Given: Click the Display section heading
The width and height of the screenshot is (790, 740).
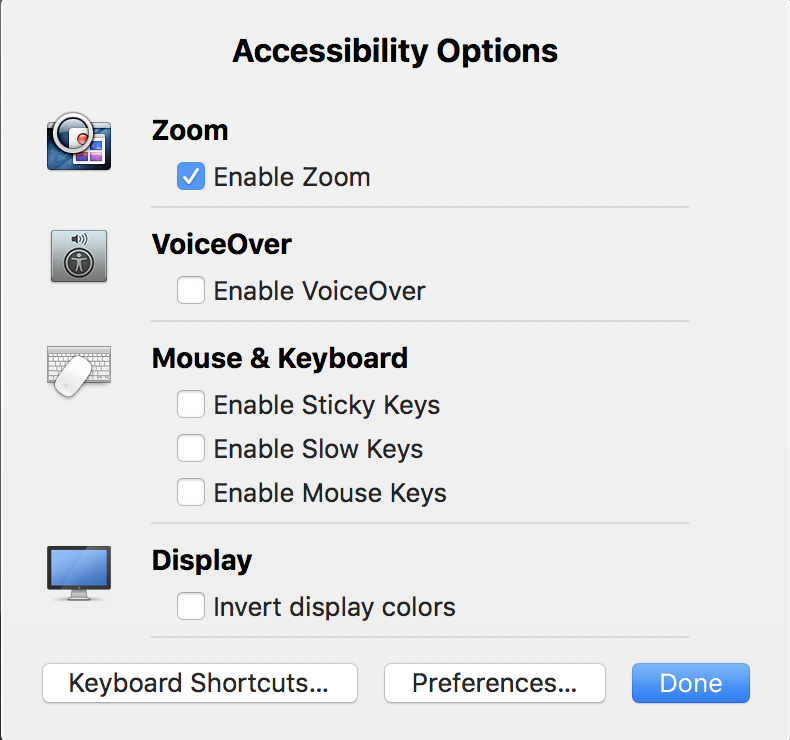Looking at the screenshot, I should pos(201,560).
